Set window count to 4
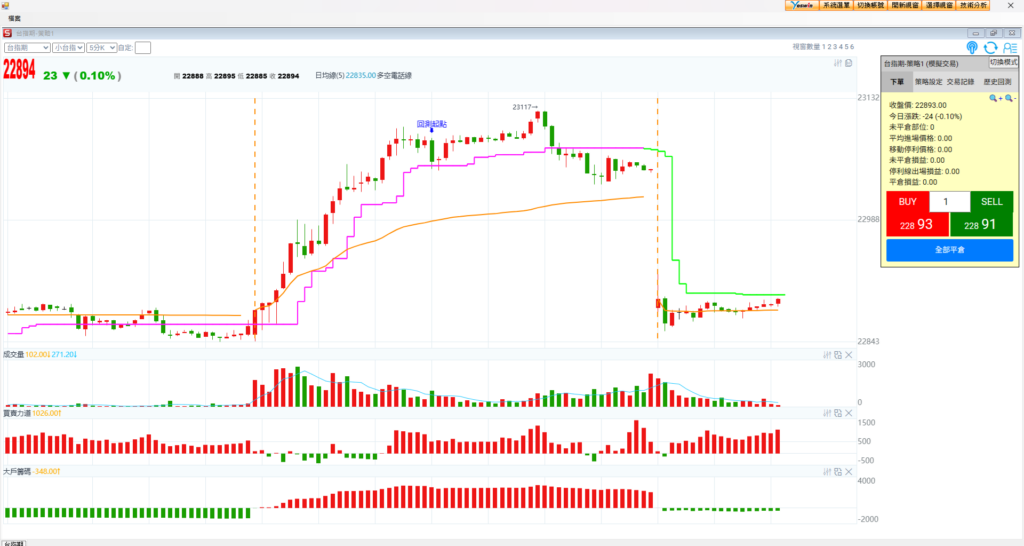Screen dimensions: 1024x546 pos(840,47)
